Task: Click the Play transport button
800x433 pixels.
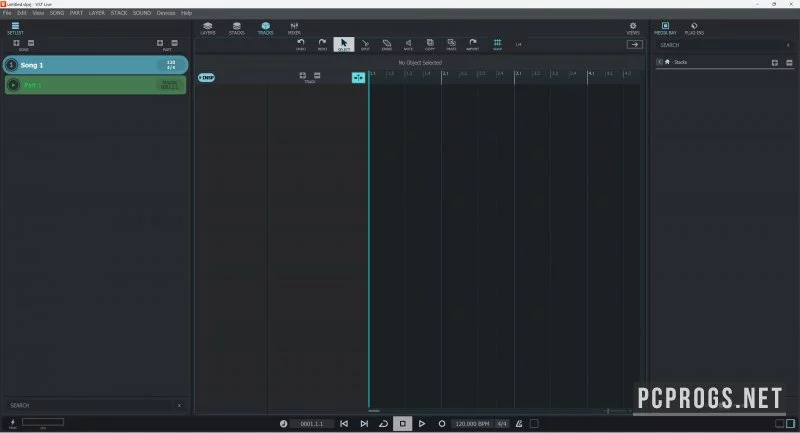Action: pyautogui.click(x=422, y=424)
